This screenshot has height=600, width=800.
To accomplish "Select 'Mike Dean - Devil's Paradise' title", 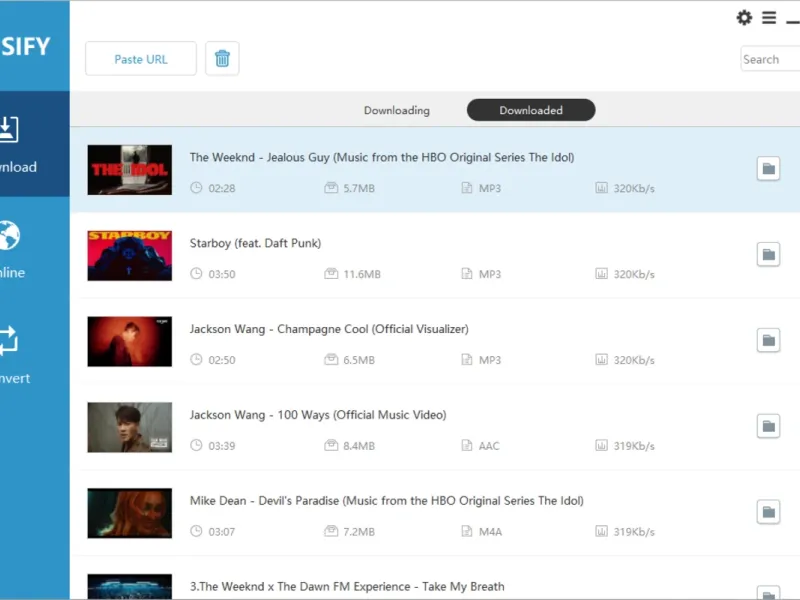I will [x=386, y=501].
